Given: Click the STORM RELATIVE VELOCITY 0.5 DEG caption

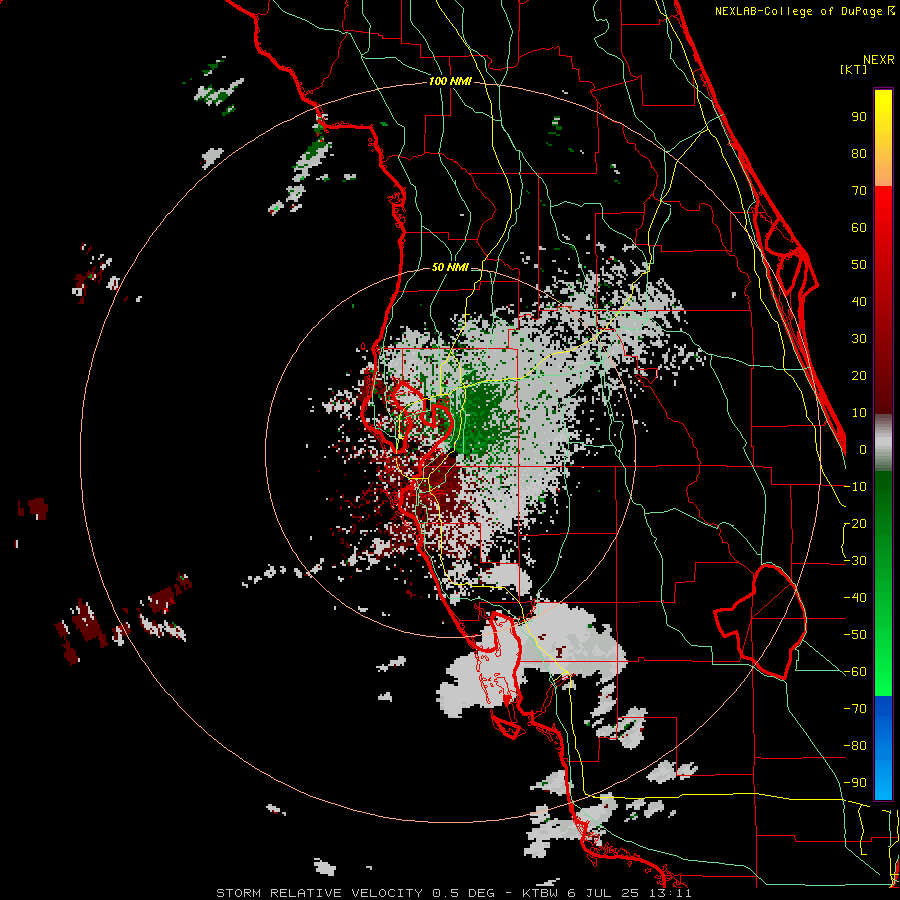Looking at the screenshot, I should pos(355,893).
